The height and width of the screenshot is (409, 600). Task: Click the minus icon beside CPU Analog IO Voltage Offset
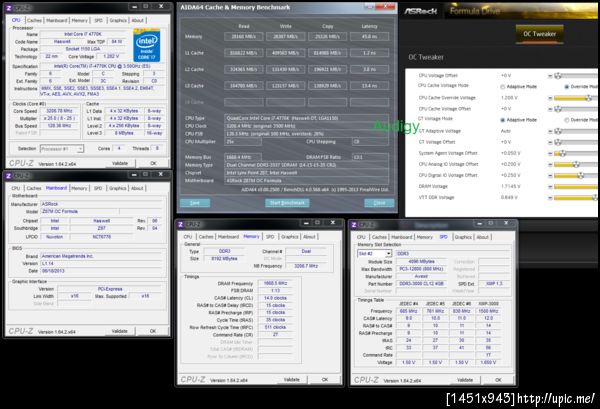tap(550, 165)
